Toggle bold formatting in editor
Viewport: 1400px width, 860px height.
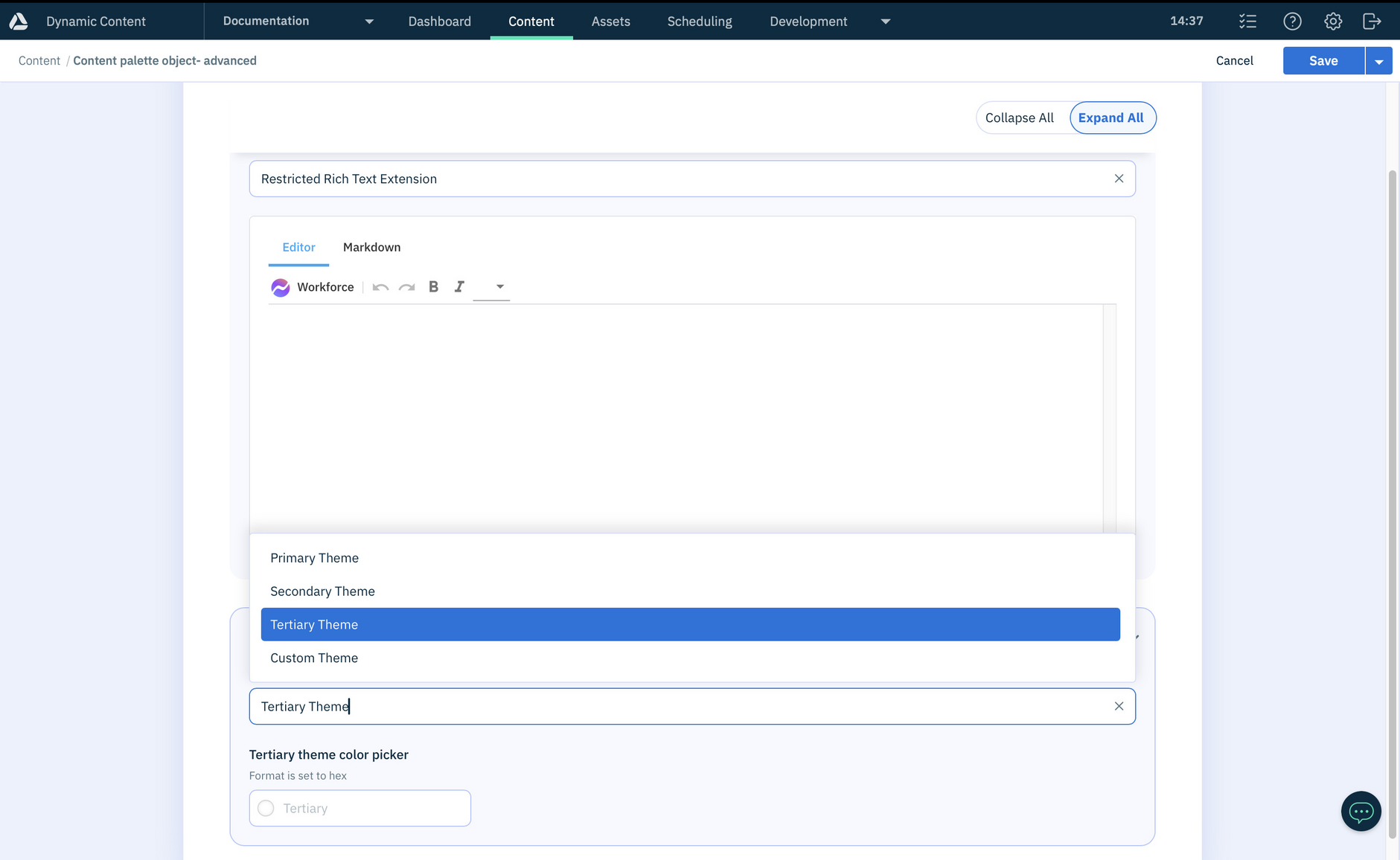tap(433, 287)
